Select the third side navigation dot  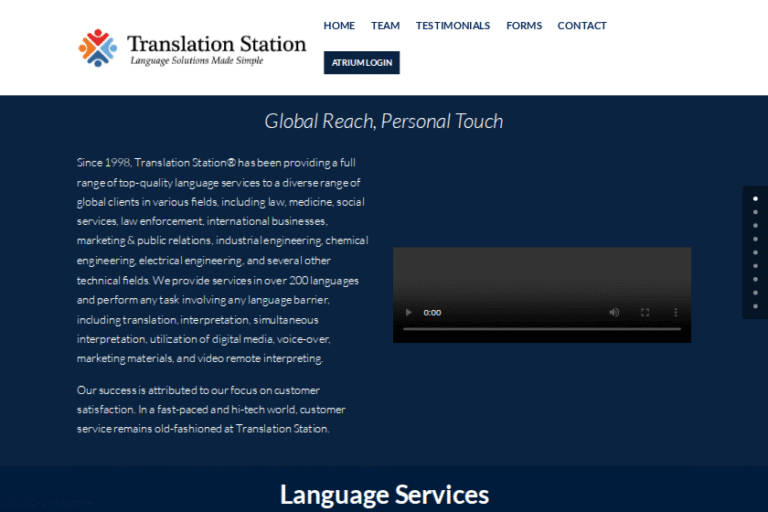pos(755,226)
